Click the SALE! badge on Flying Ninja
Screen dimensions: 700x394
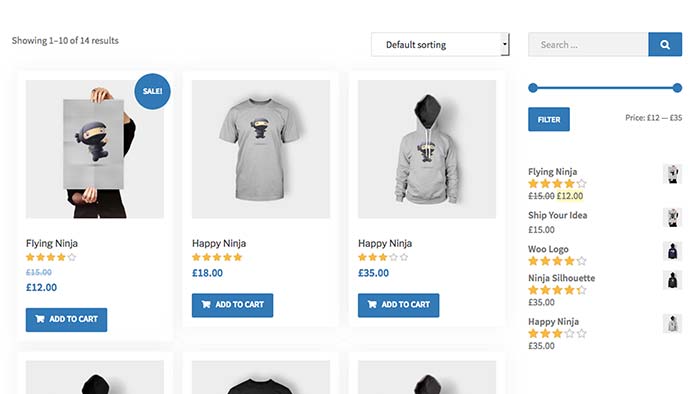point(152,91)
